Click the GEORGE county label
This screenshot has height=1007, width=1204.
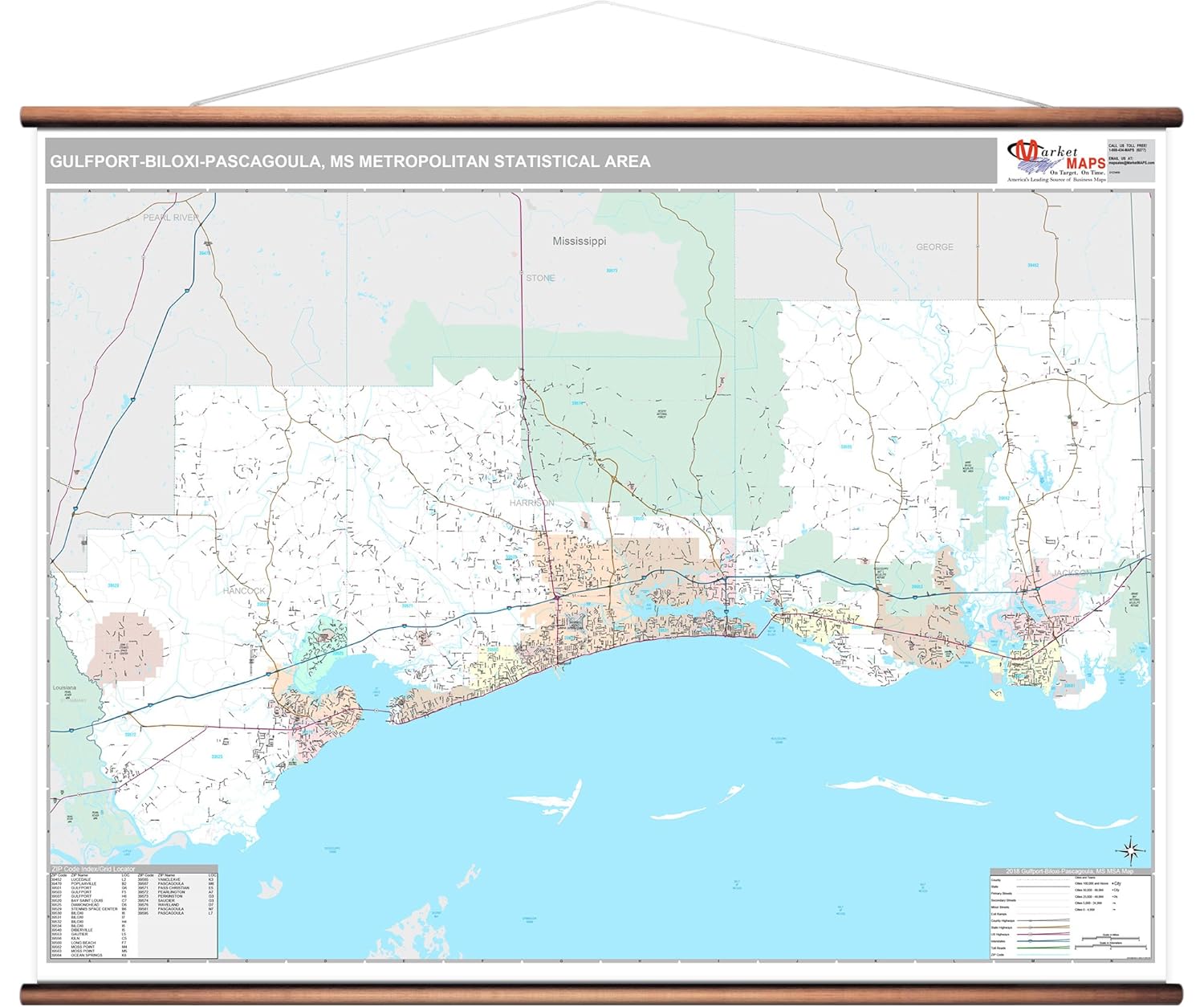click(934, 247)
